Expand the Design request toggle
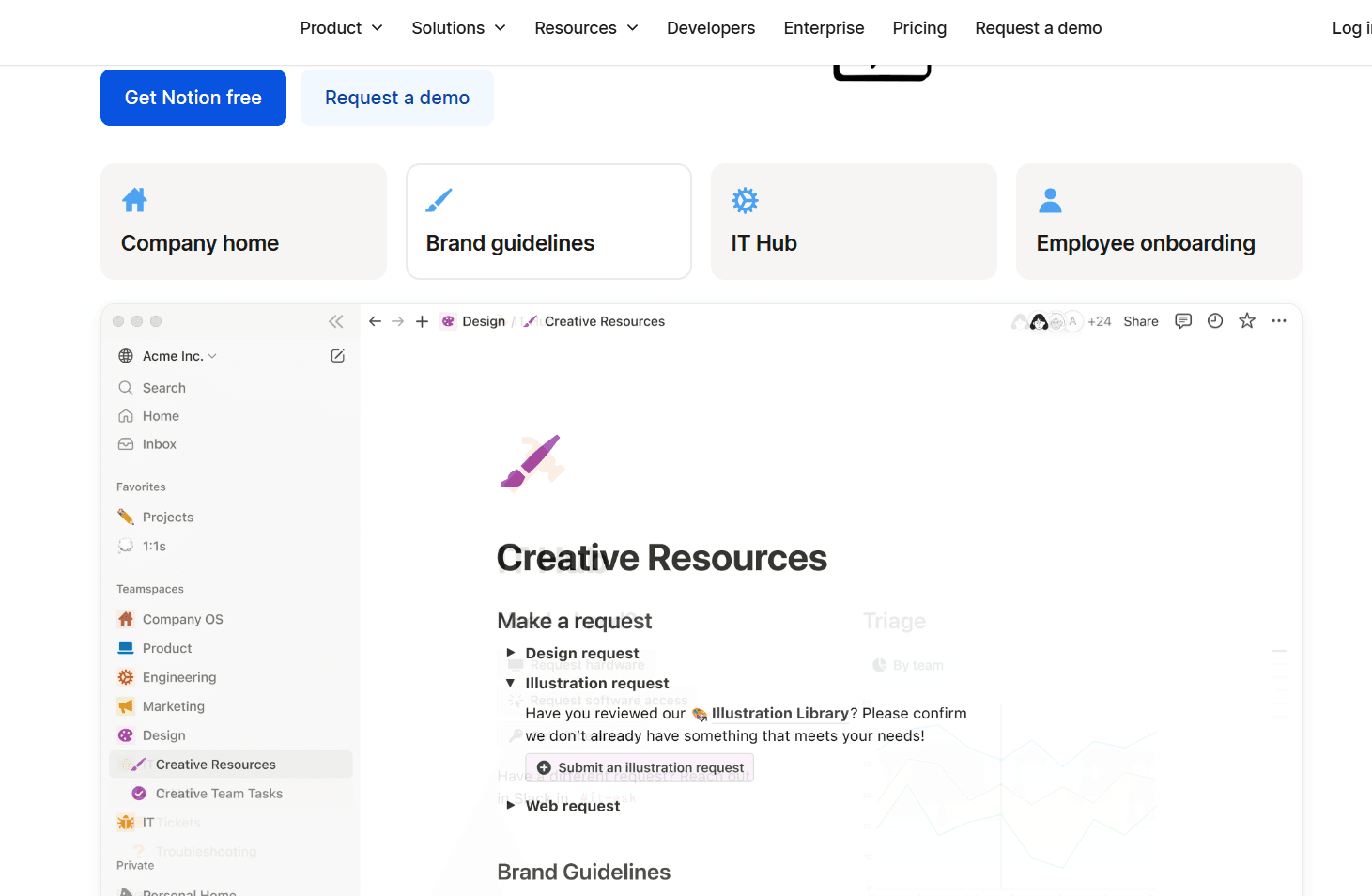The image size is (1372, 896). click(511, 653)
